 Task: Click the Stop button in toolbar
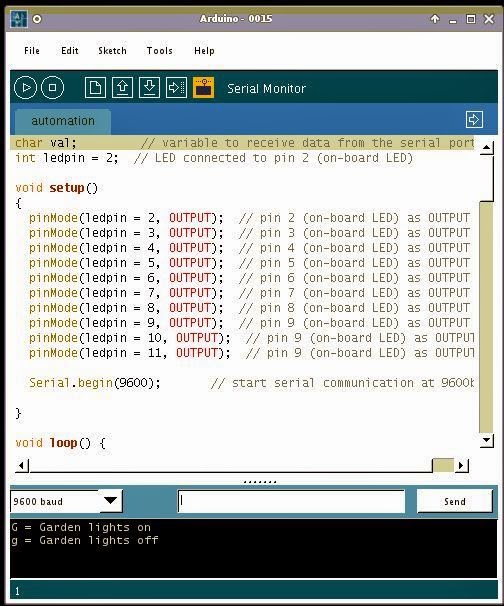pyautogui.click(x=52, y=88)
